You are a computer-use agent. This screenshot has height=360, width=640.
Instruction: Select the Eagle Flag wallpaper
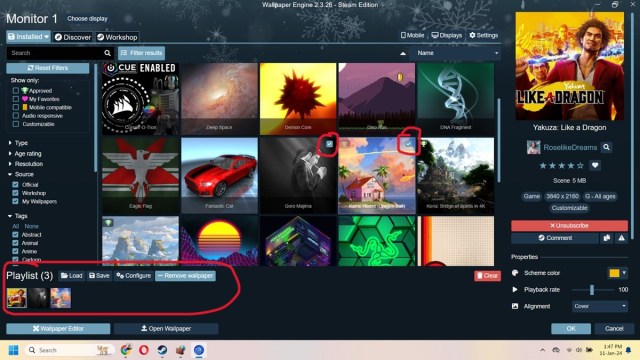[140, 176]
